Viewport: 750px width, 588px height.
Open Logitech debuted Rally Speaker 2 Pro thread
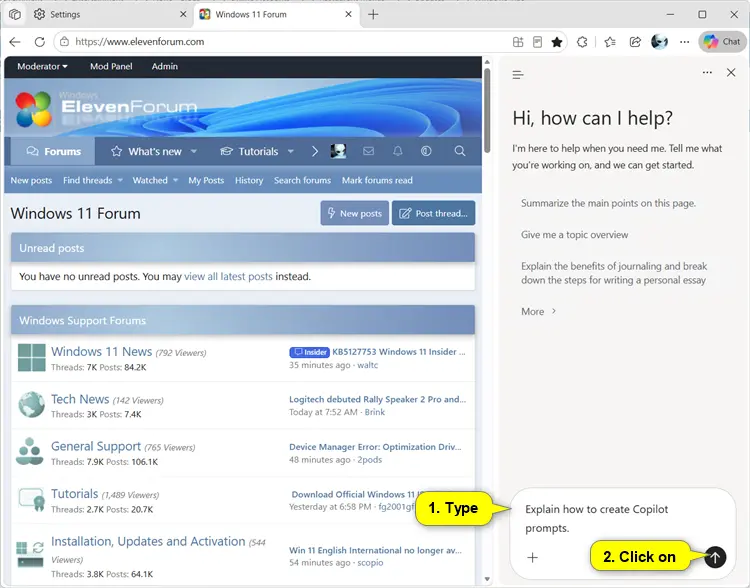(x=377, y=399)
